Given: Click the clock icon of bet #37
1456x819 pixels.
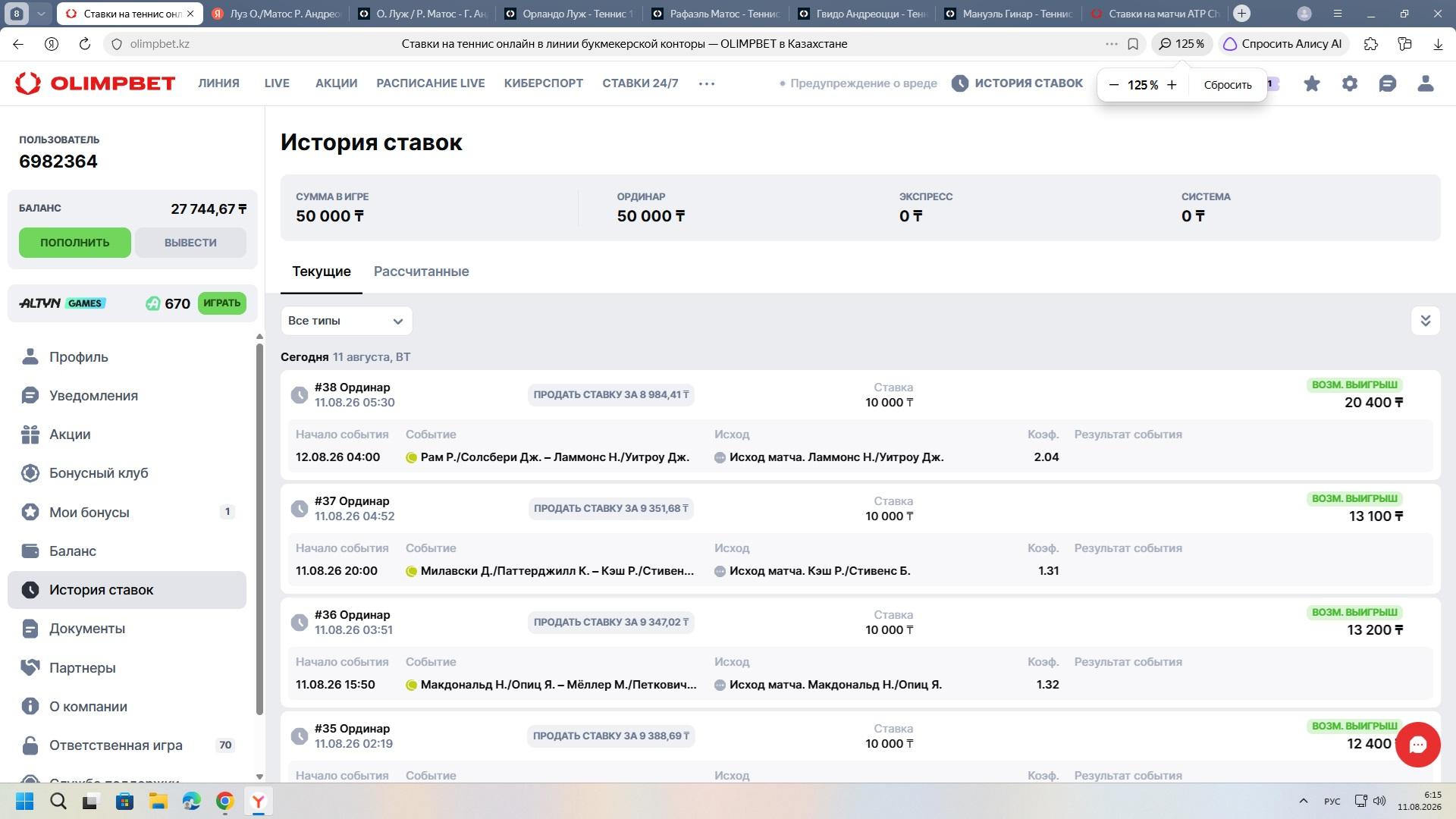Looking at the screenshot, I should click(300, 509).
